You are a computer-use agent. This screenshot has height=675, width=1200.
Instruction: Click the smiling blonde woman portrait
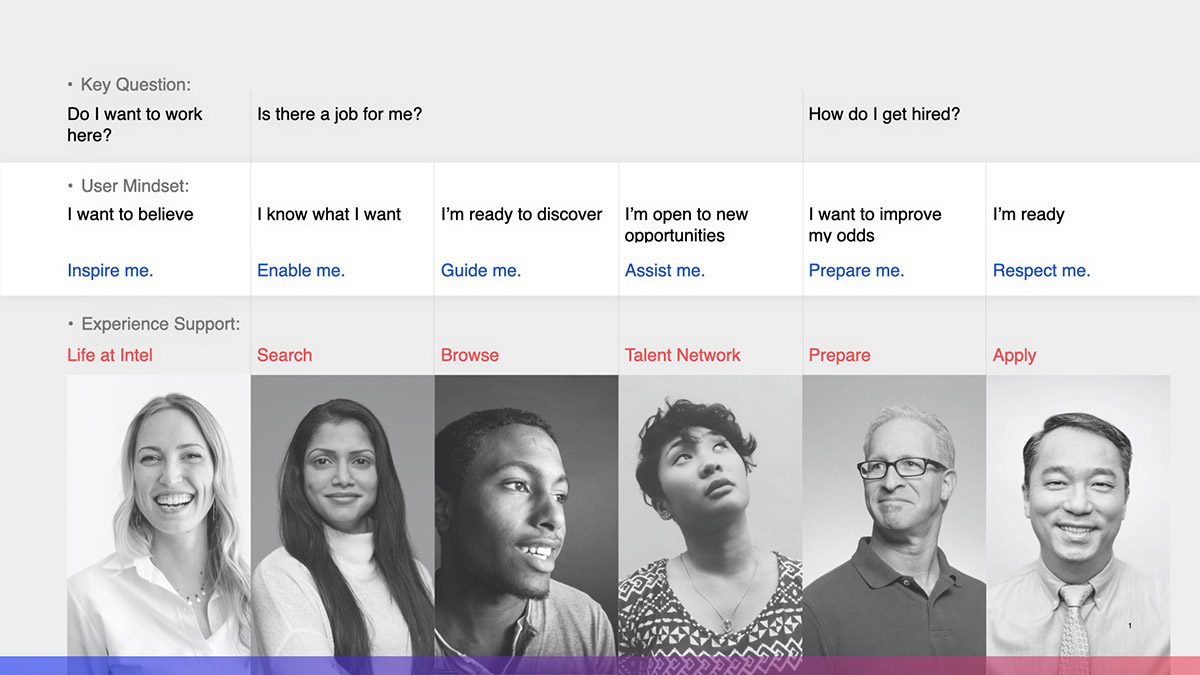(x=159, y=516)
